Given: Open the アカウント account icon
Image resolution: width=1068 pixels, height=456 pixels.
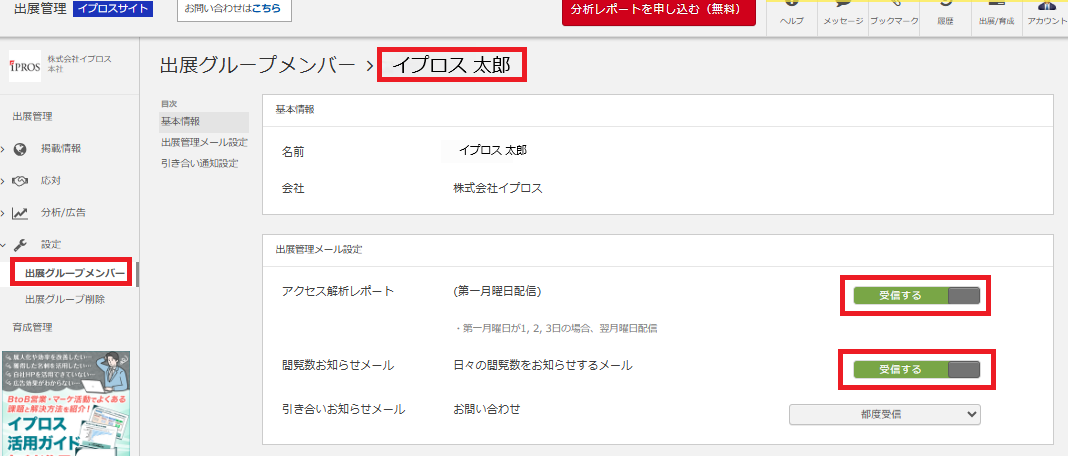Looking at the screenshot, I should tap(1046, 12).
